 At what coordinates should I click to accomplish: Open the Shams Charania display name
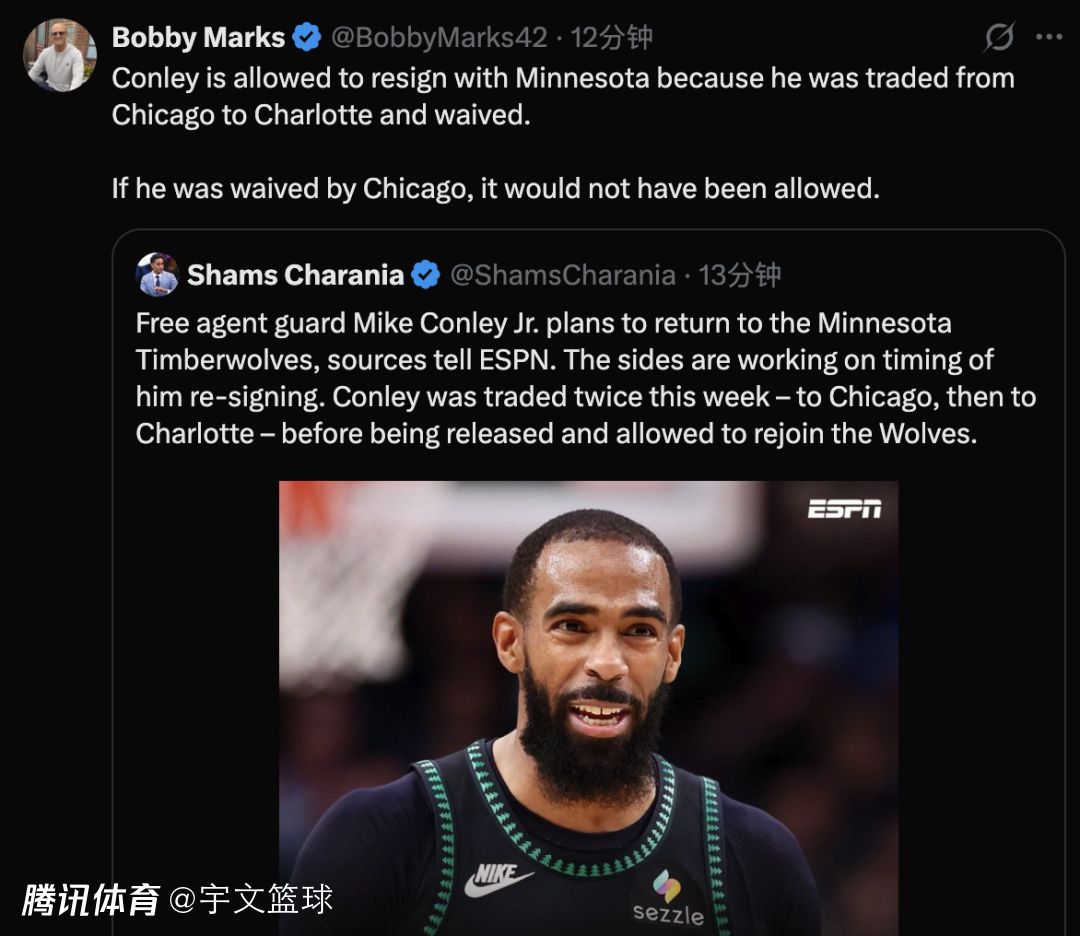[295, 275]
